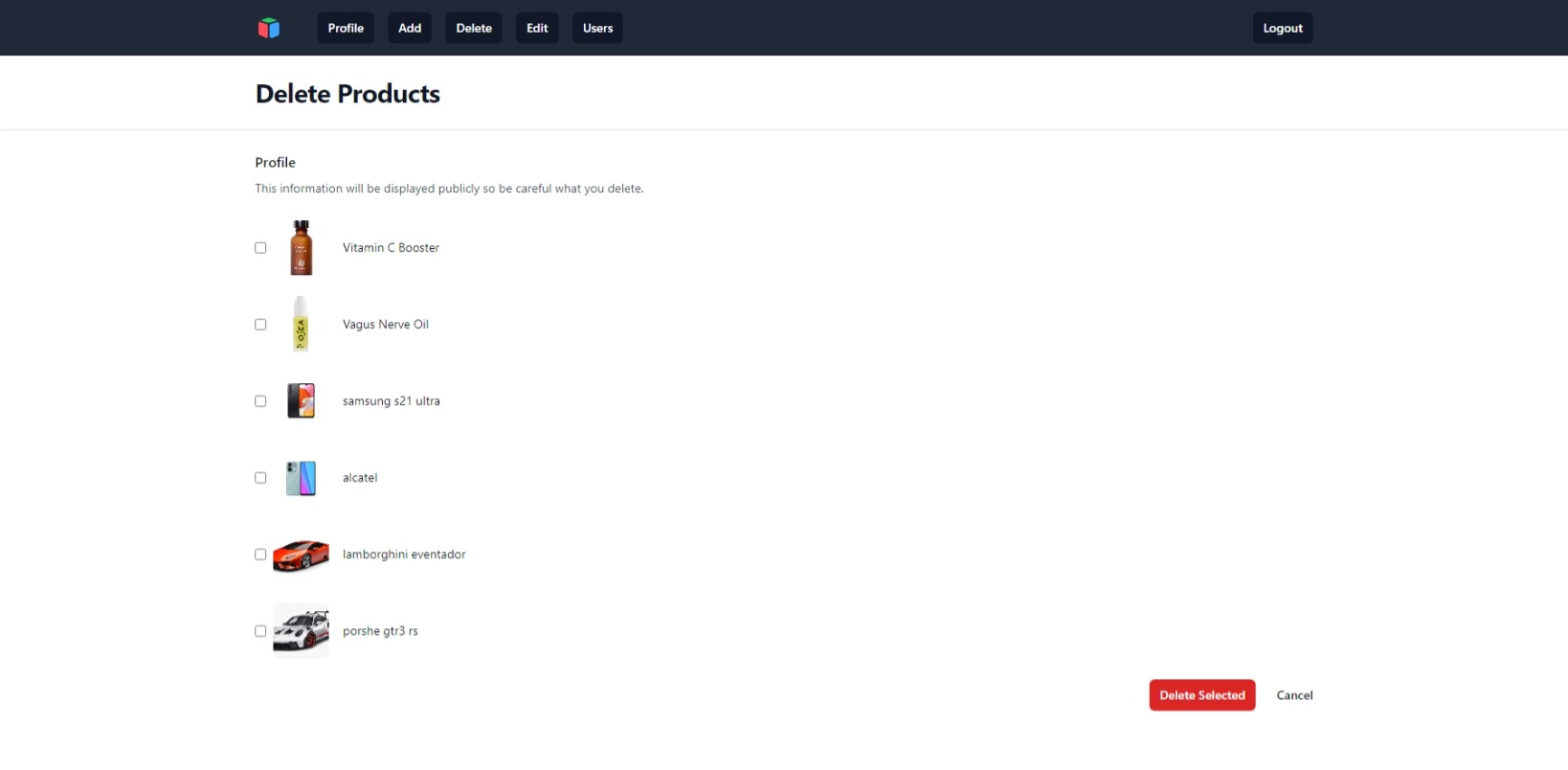1568x770 pixels.
Task: Click the "Vitamin C Booster" label
Action: click(391, 248)
